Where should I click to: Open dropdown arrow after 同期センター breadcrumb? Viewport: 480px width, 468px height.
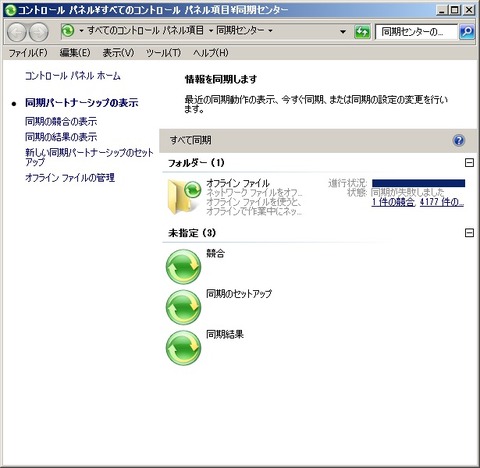tap(270, 31)
